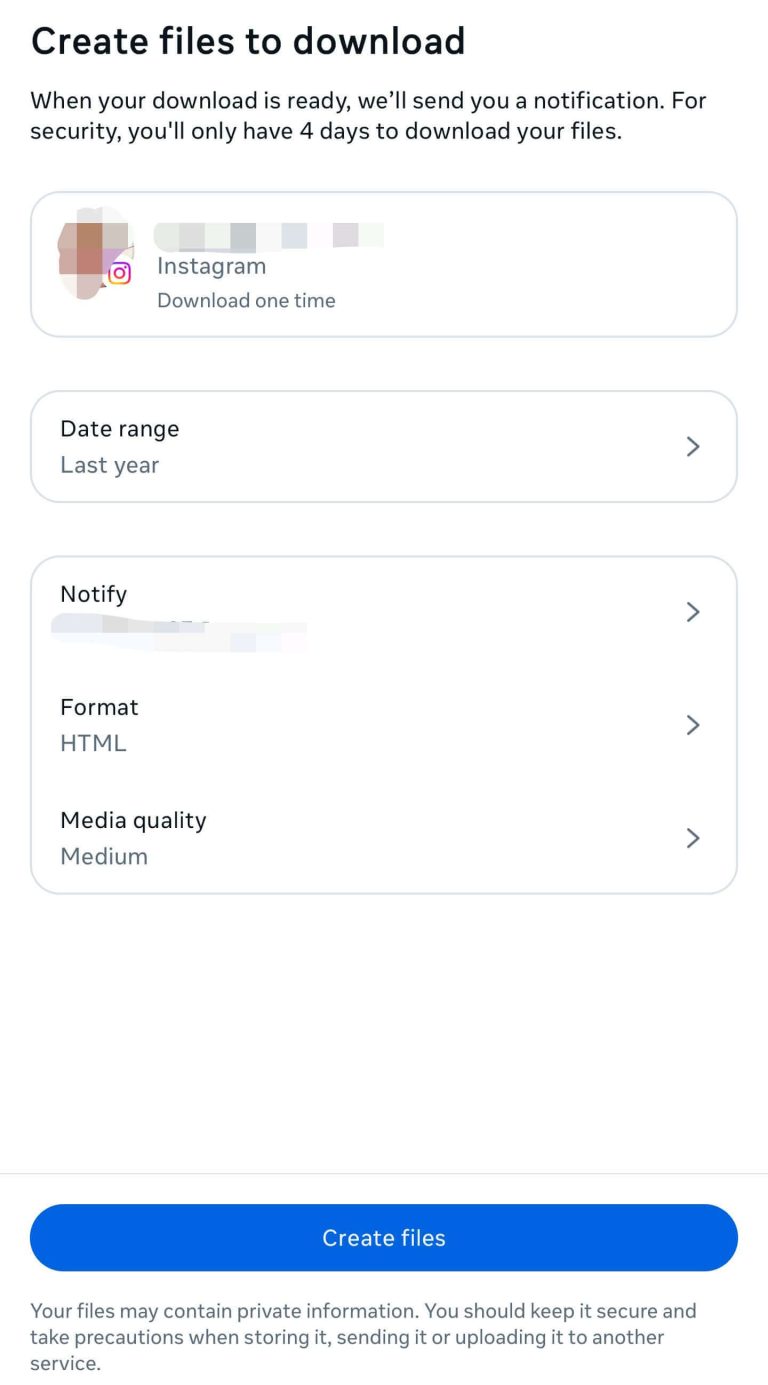Click the Instagram app icon badge
The height and width of the screenshot is (1385, 768).
coord(120,272)
